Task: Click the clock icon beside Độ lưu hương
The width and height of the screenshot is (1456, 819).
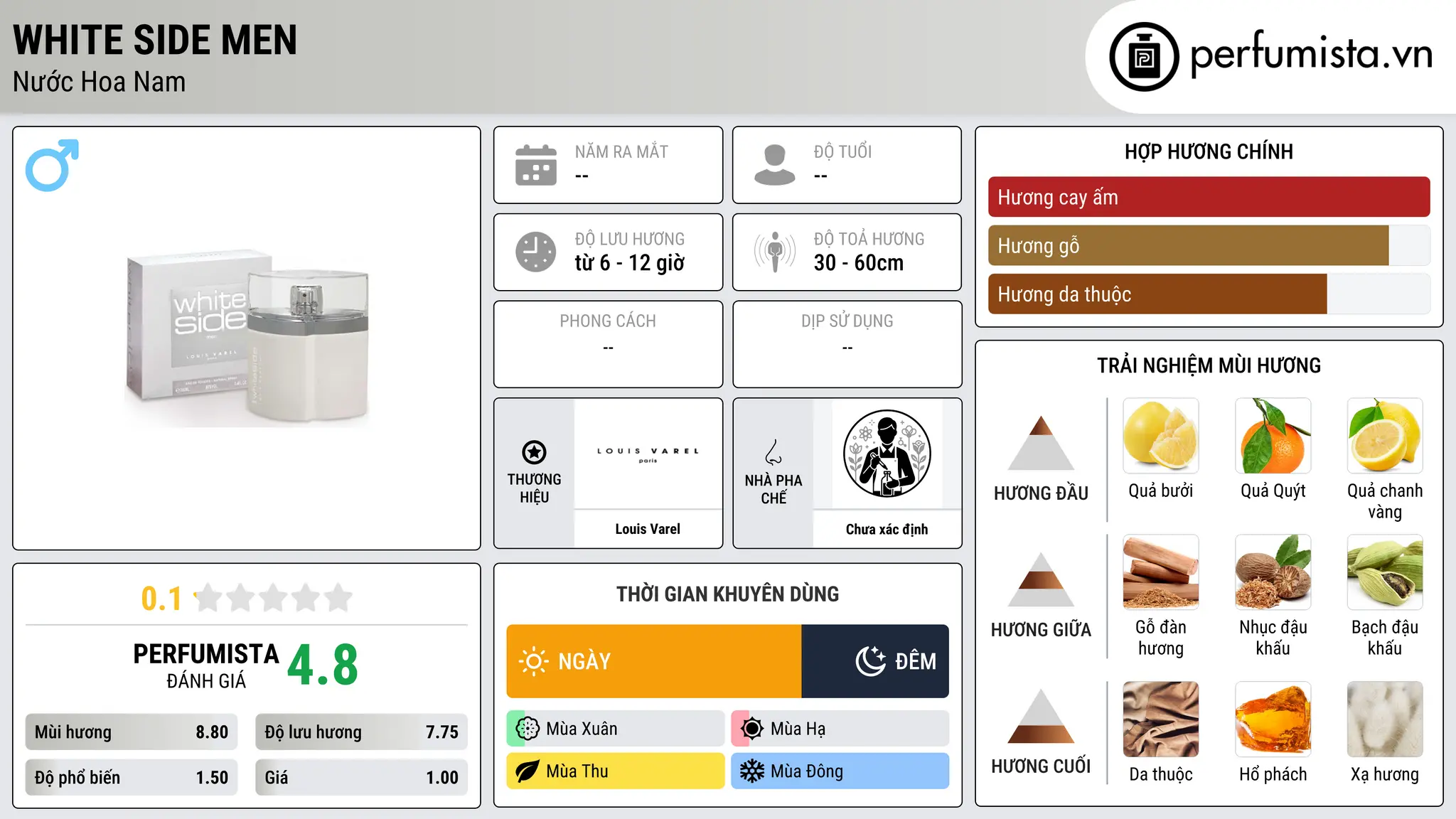Action: 536,252
